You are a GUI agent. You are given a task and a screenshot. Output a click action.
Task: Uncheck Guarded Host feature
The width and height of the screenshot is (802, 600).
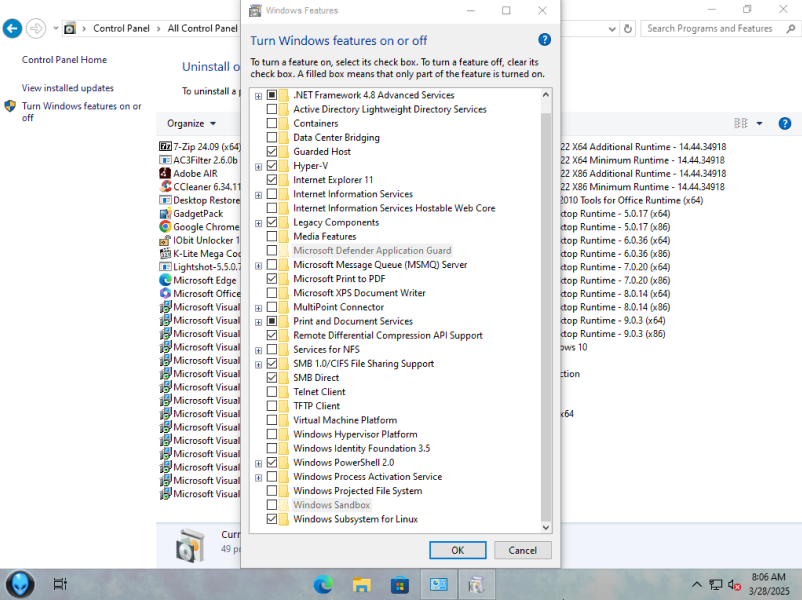pyautogui.click(x=272, y=151)
